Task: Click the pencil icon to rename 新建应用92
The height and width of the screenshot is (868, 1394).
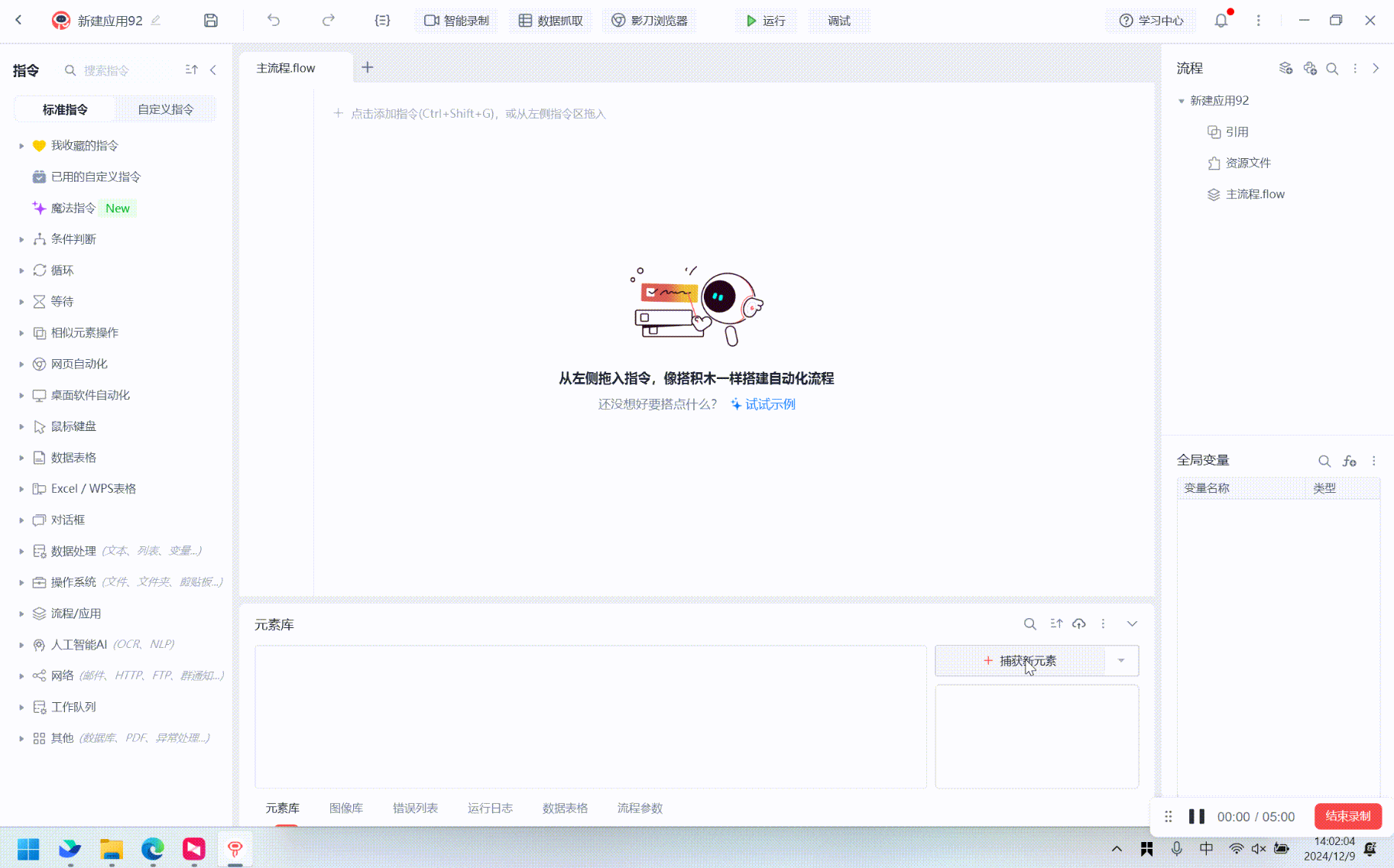Action: 156,21
